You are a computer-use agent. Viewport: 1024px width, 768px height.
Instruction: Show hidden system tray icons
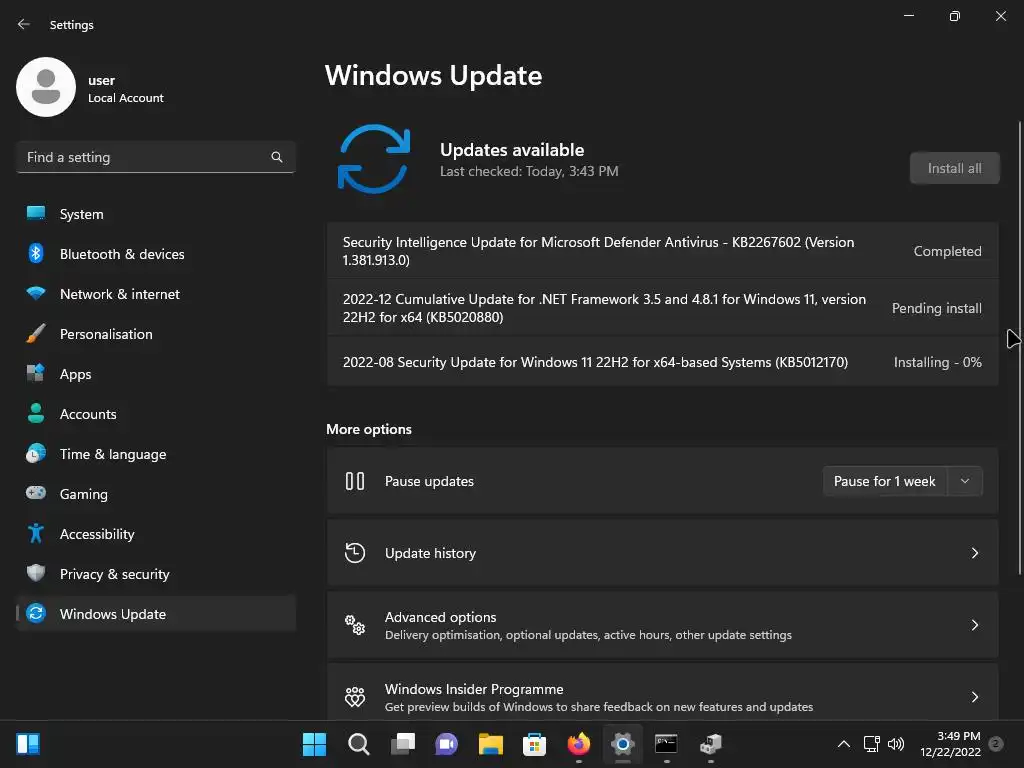tap(843, 744)
